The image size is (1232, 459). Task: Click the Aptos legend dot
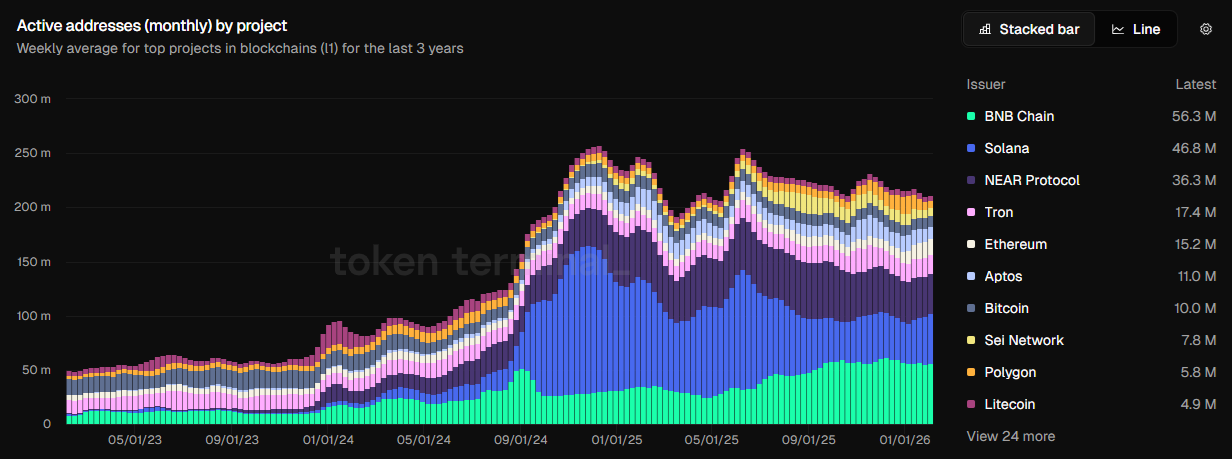tap(971, 277)
